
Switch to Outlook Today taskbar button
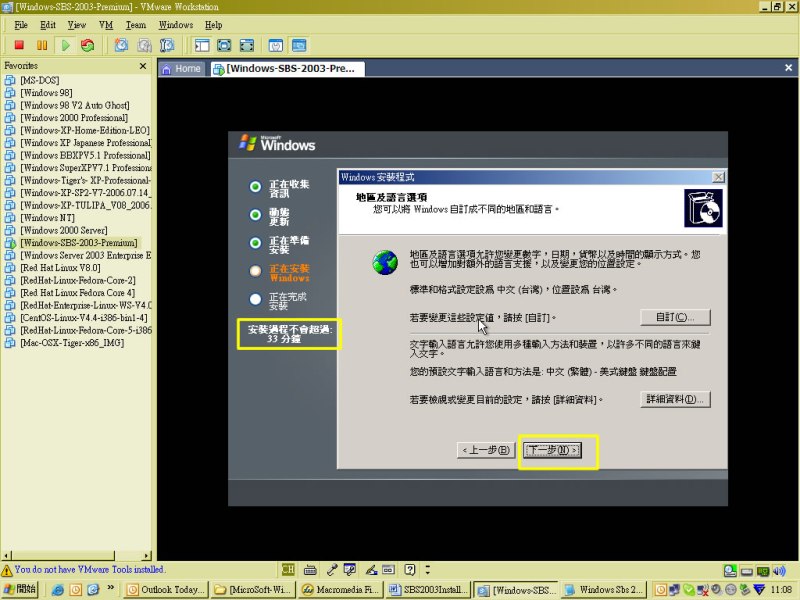(166, 590)
